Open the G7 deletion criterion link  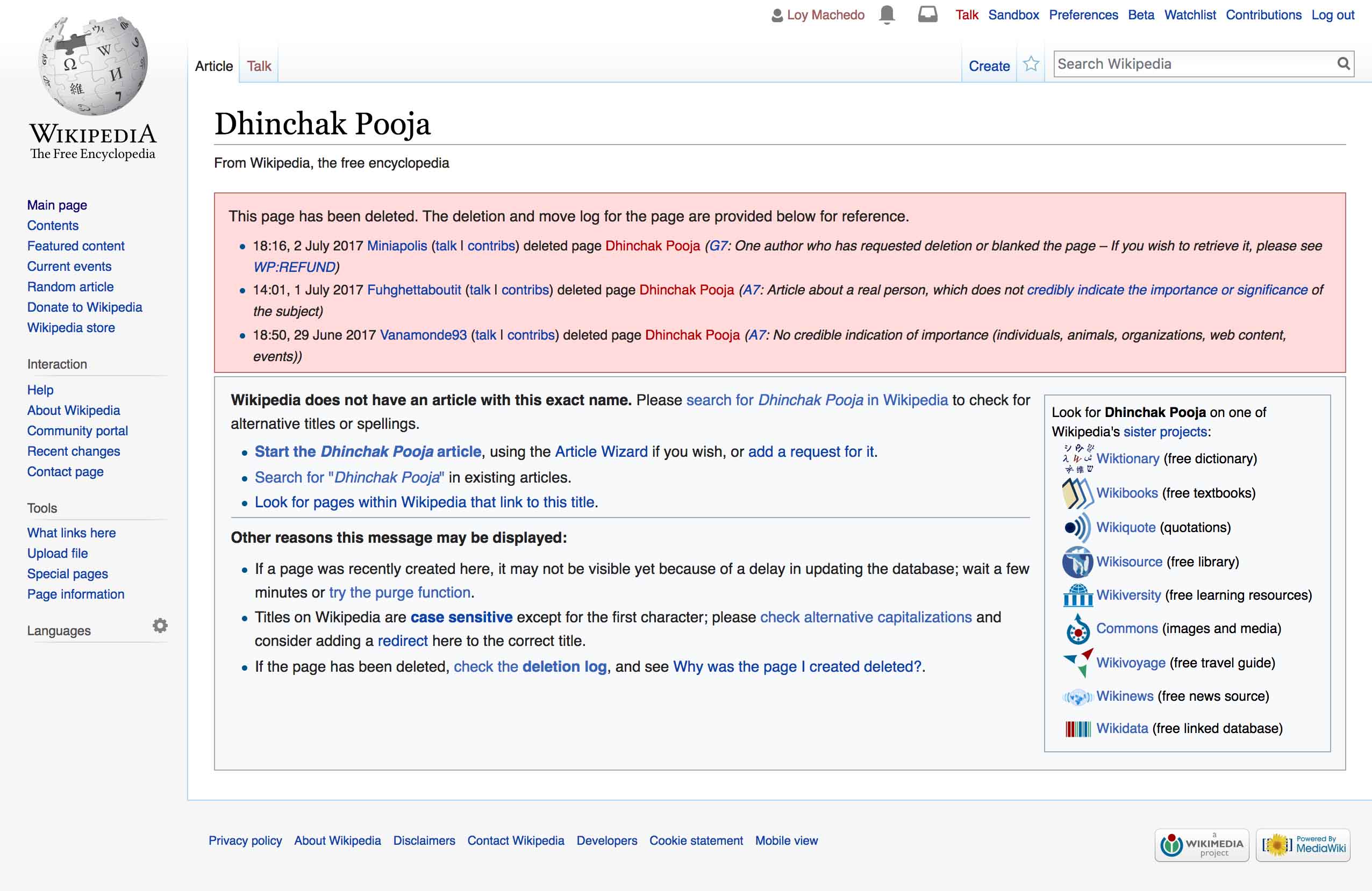tap(718, 246)
